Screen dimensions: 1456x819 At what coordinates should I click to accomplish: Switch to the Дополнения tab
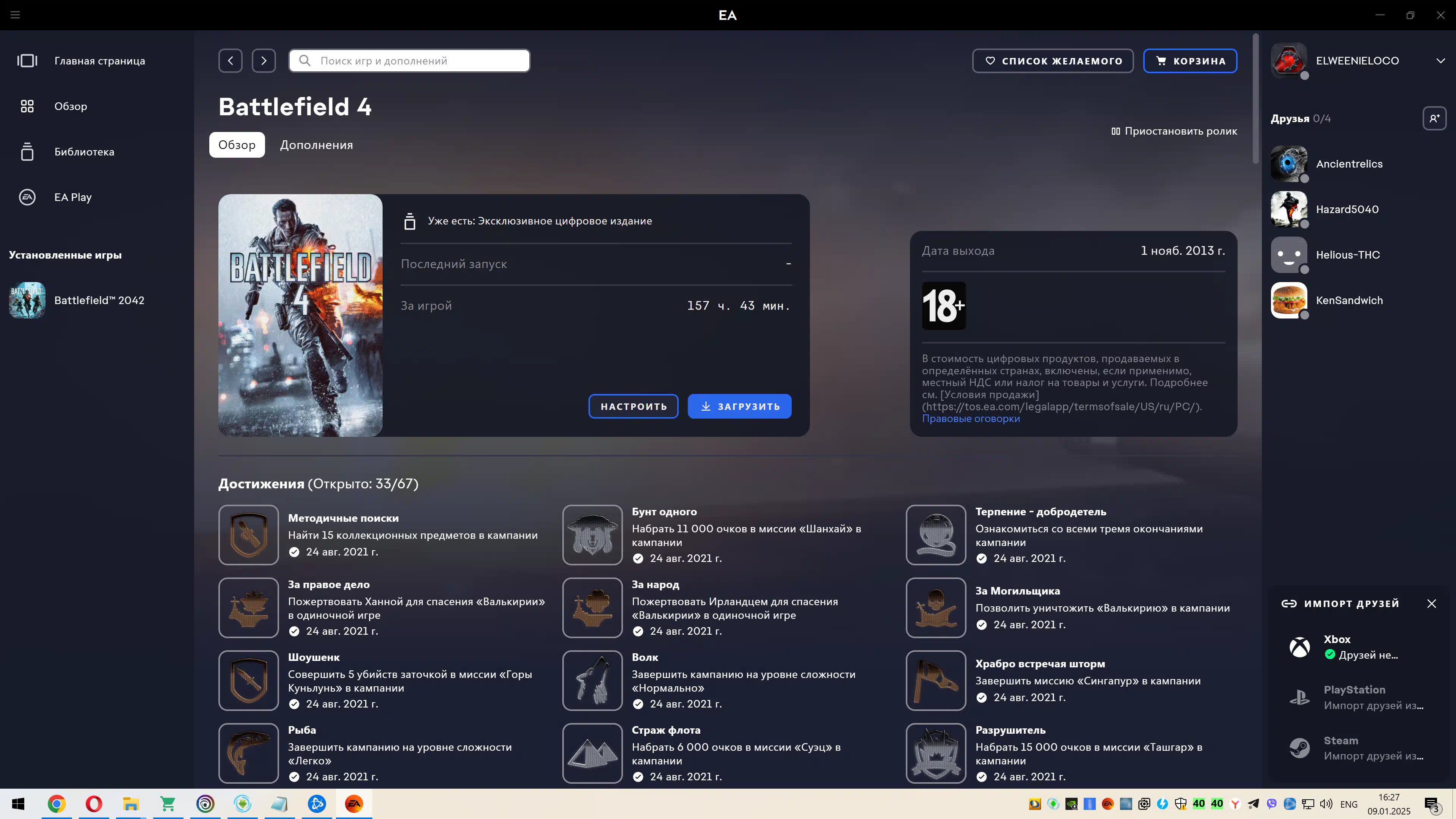point(317,145)
